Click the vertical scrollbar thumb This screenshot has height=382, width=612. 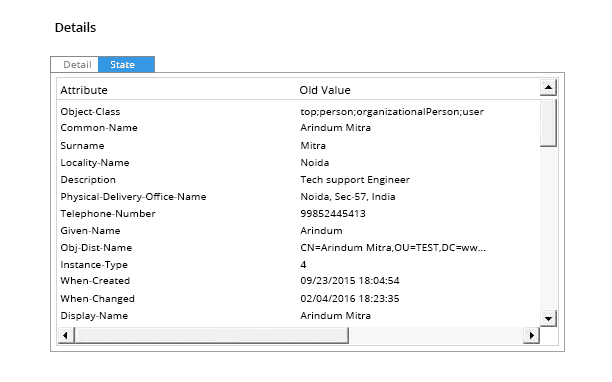548,123
